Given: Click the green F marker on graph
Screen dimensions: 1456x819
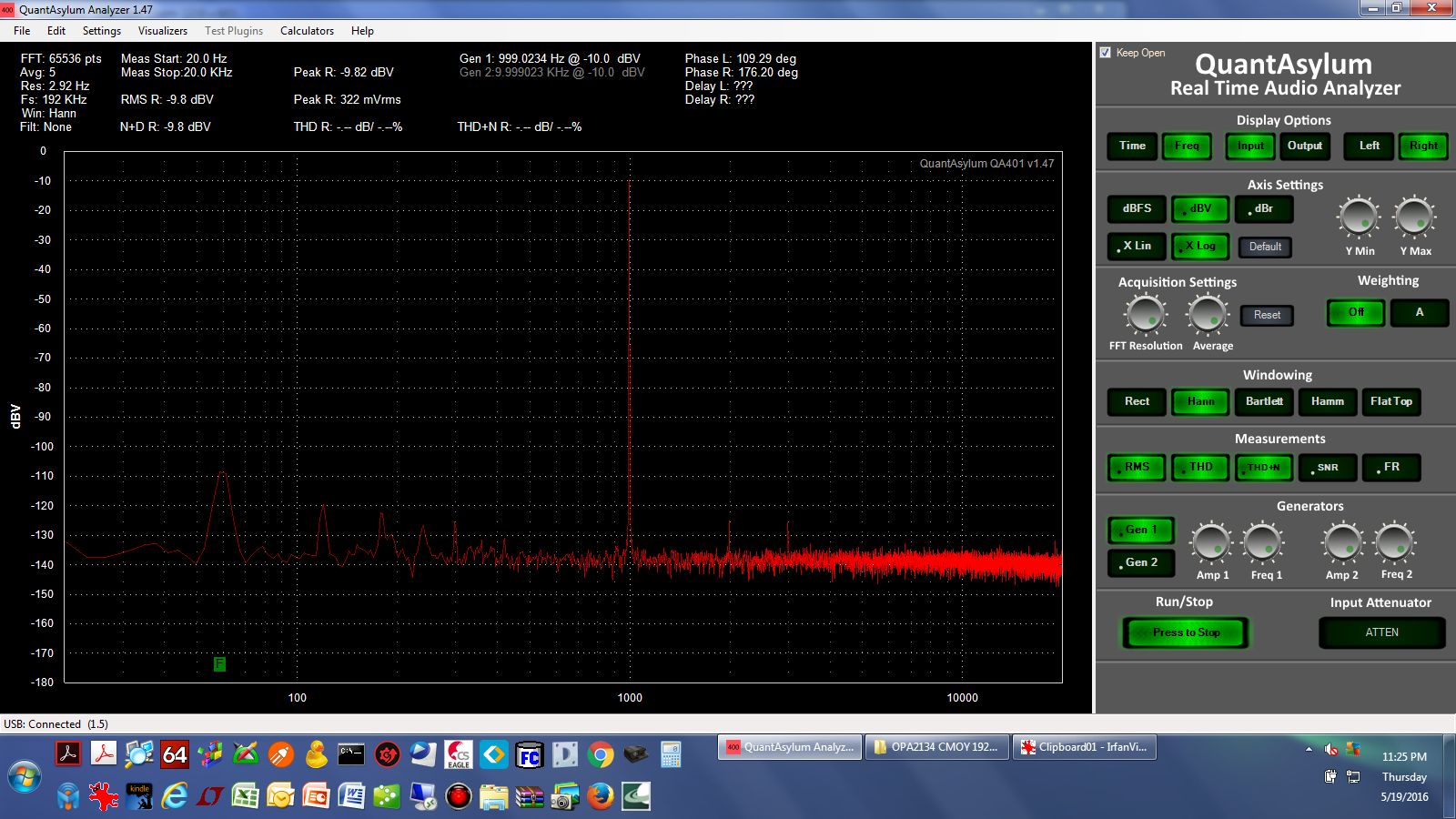Looking at the screenshot, I should (x=219, y=663).
